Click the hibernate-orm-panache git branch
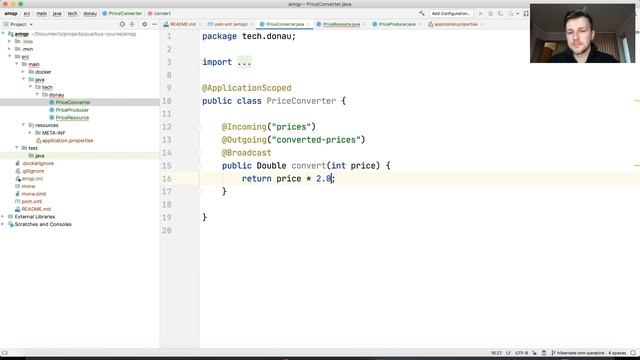The width and height of the screenshot is (640, 360). (578, 353)
